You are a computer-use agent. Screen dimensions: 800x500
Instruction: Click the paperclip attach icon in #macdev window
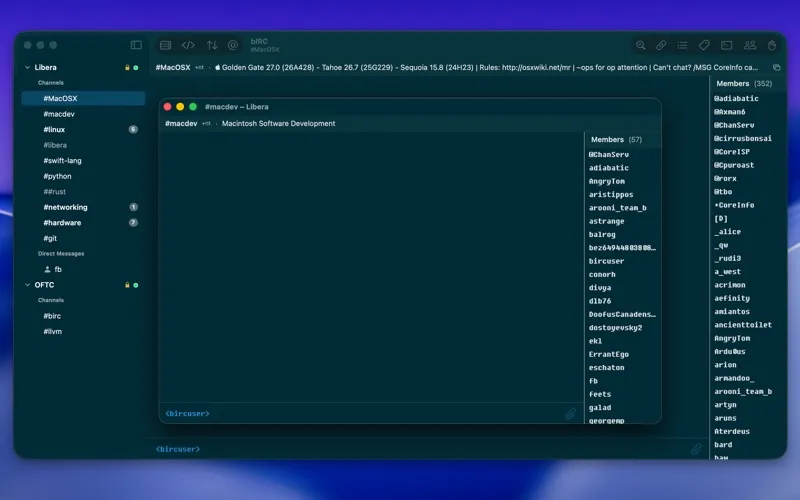click(x=570, y=414)
